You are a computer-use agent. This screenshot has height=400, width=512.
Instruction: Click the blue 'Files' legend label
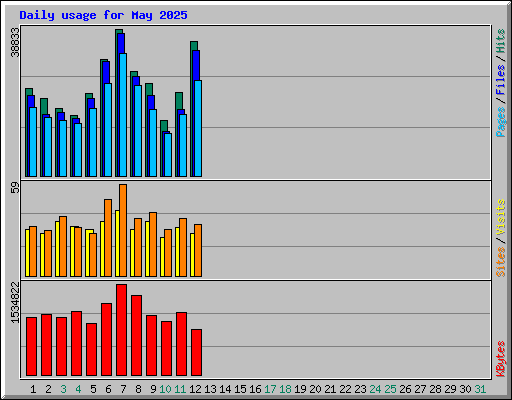501,80
